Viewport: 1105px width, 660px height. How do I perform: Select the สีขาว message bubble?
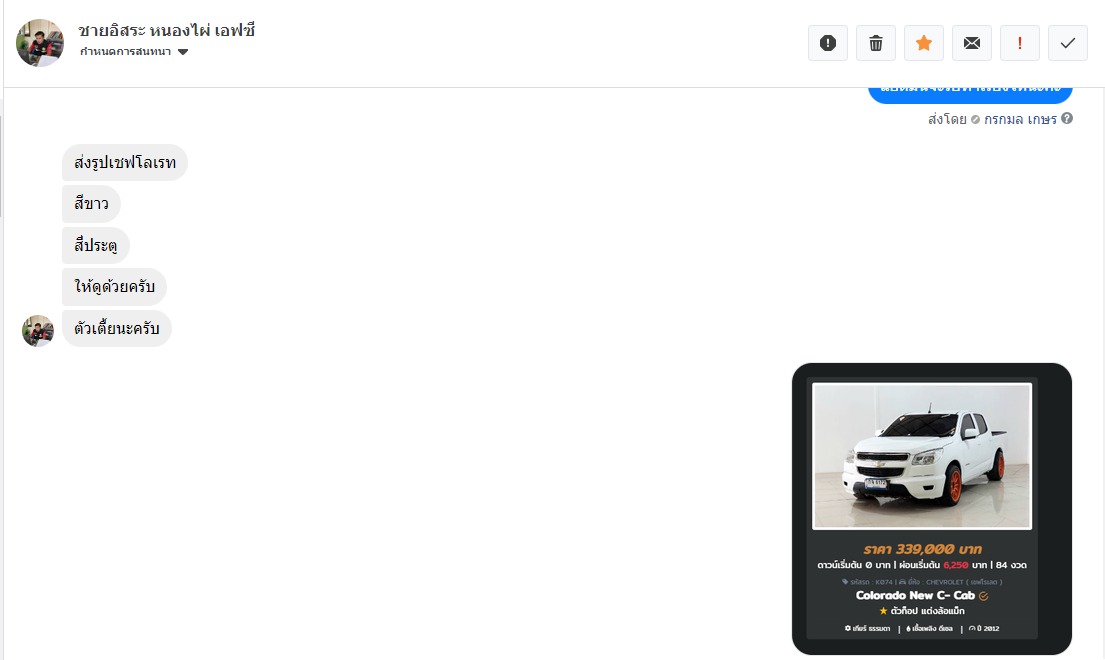(x=92, y=204)
